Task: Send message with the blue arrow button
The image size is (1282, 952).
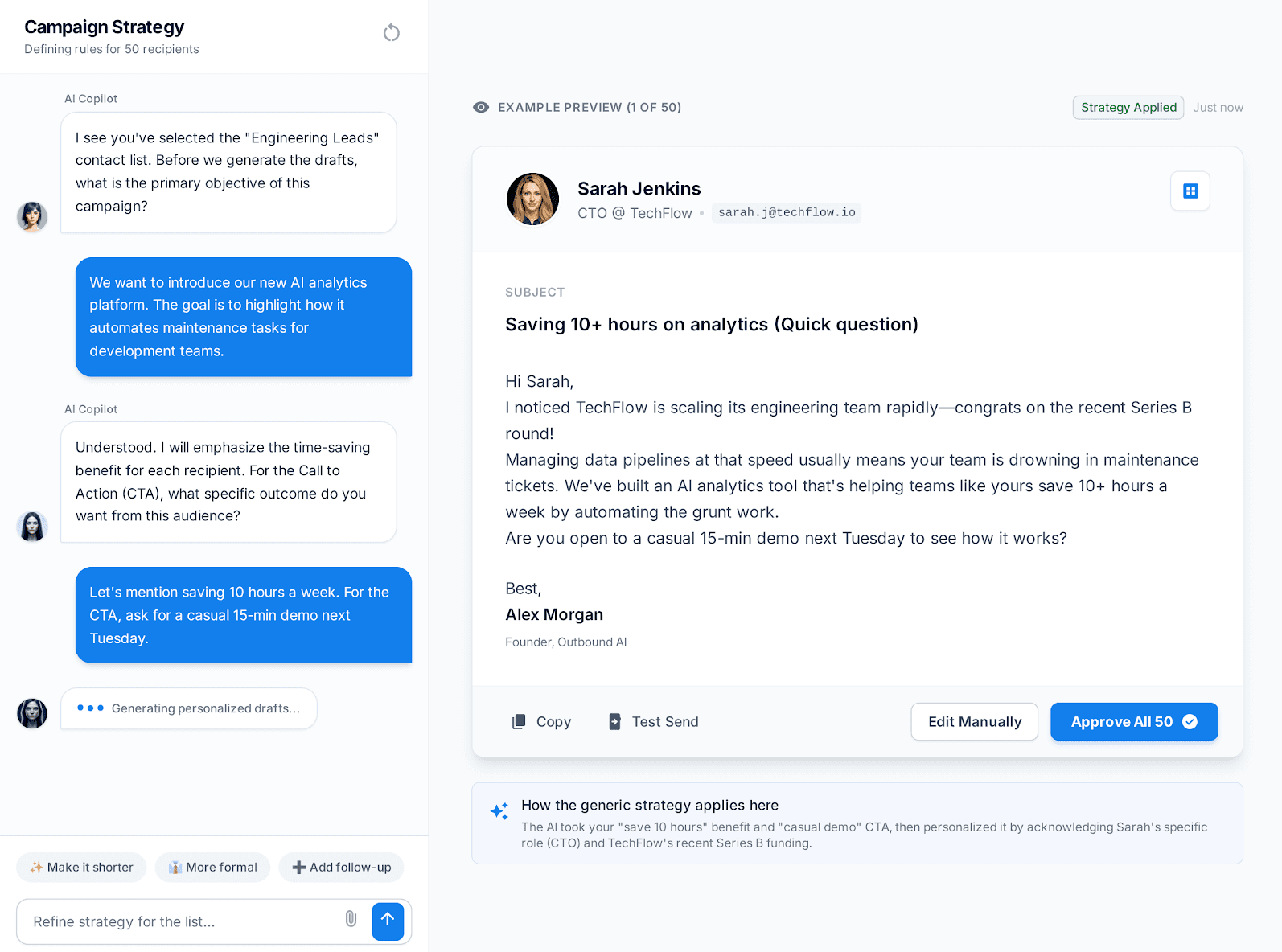Action: [x=388, y=921]
